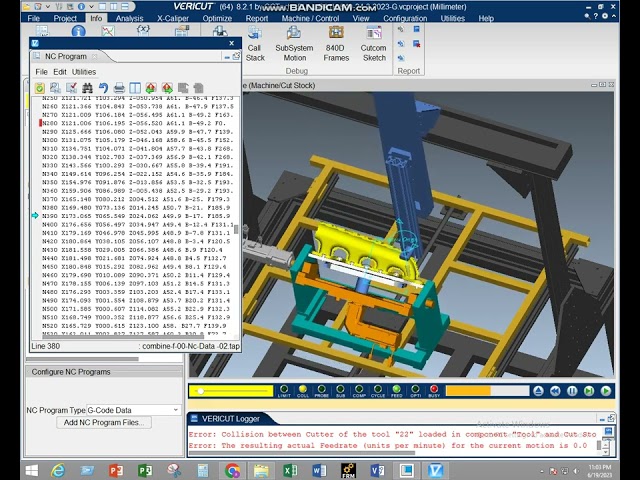Open Internet Explorer from taskbar
The height and width of the screenshot is (480, 640).
coord(58,471)
